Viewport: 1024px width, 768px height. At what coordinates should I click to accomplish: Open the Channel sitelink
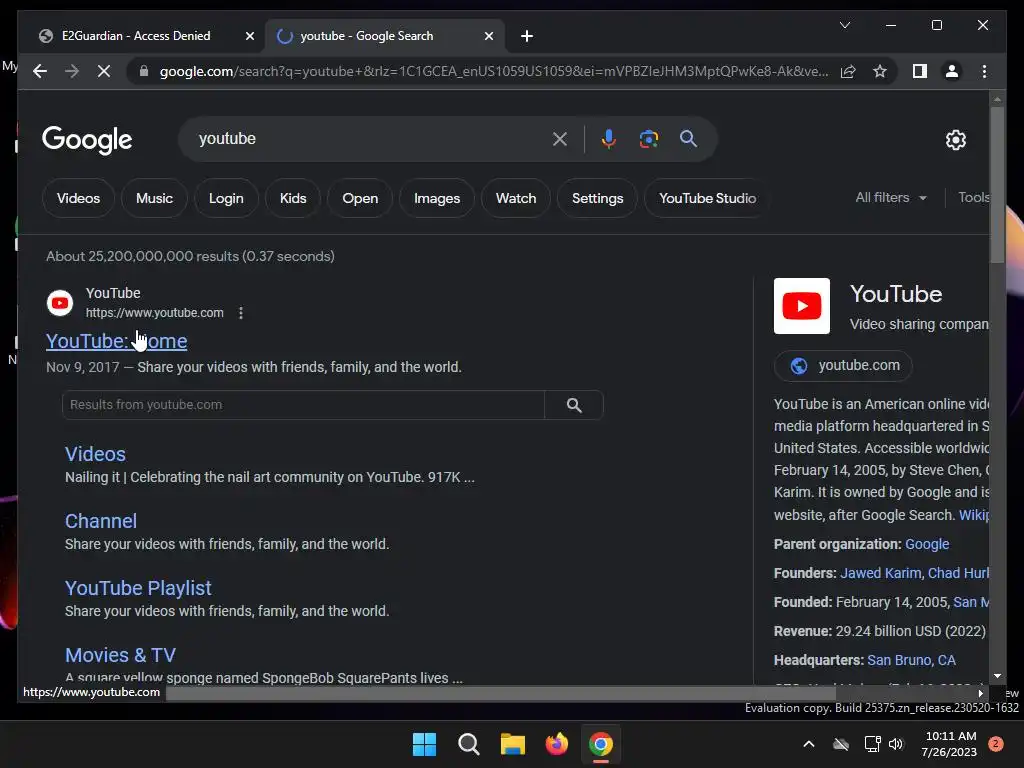coord(101,521)
